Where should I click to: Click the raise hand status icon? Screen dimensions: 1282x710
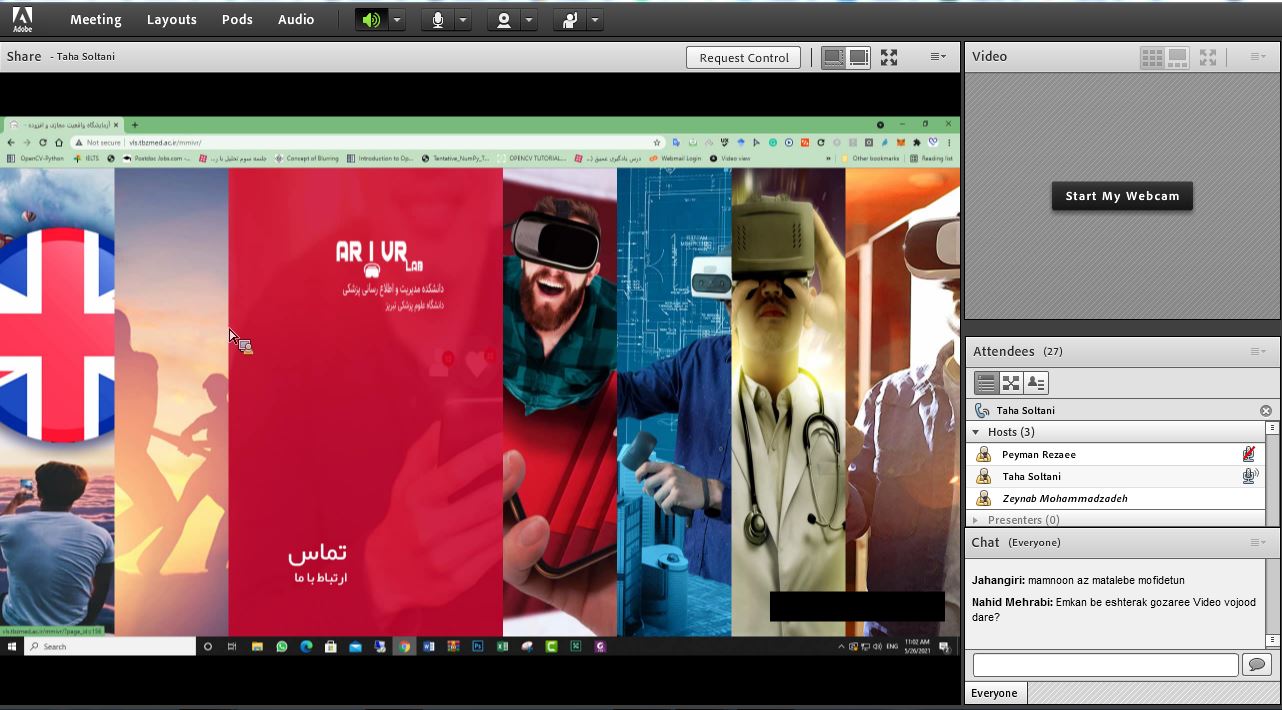569,20
